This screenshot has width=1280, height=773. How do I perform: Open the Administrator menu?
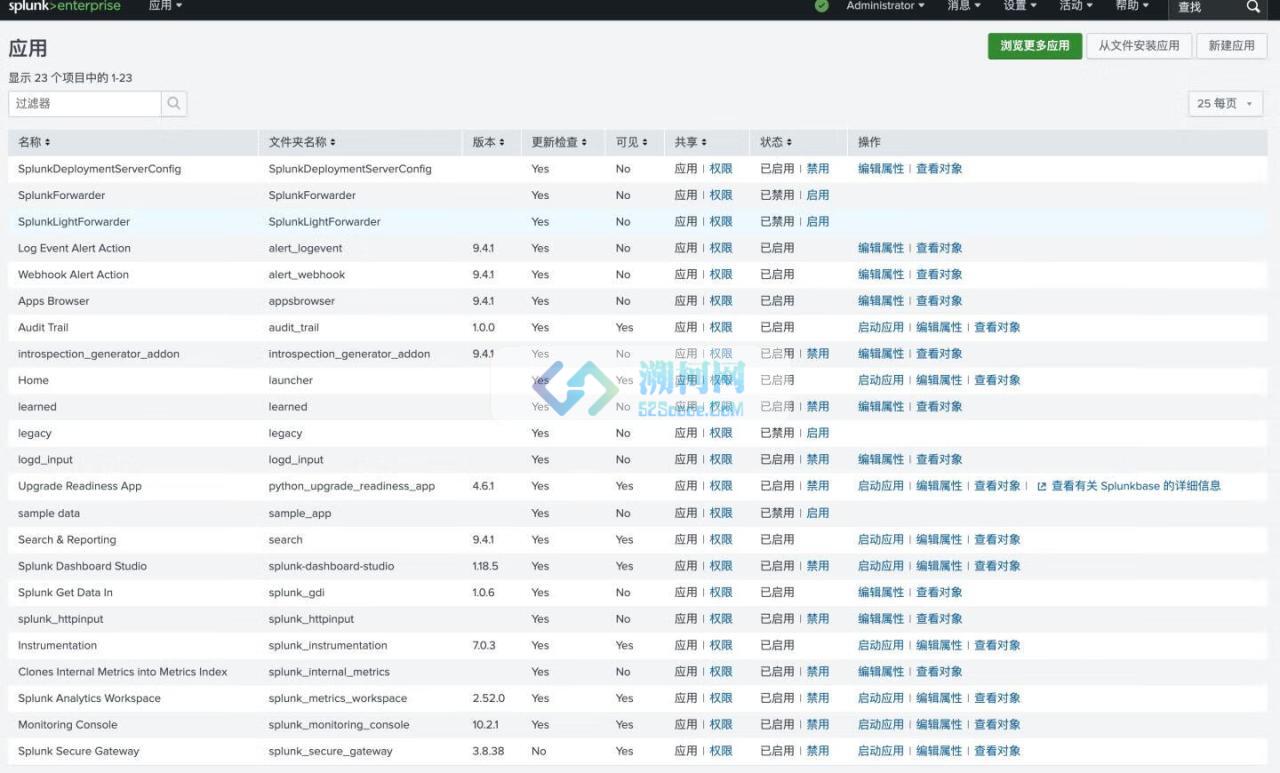pyautogui.click(x=885, y=6)
